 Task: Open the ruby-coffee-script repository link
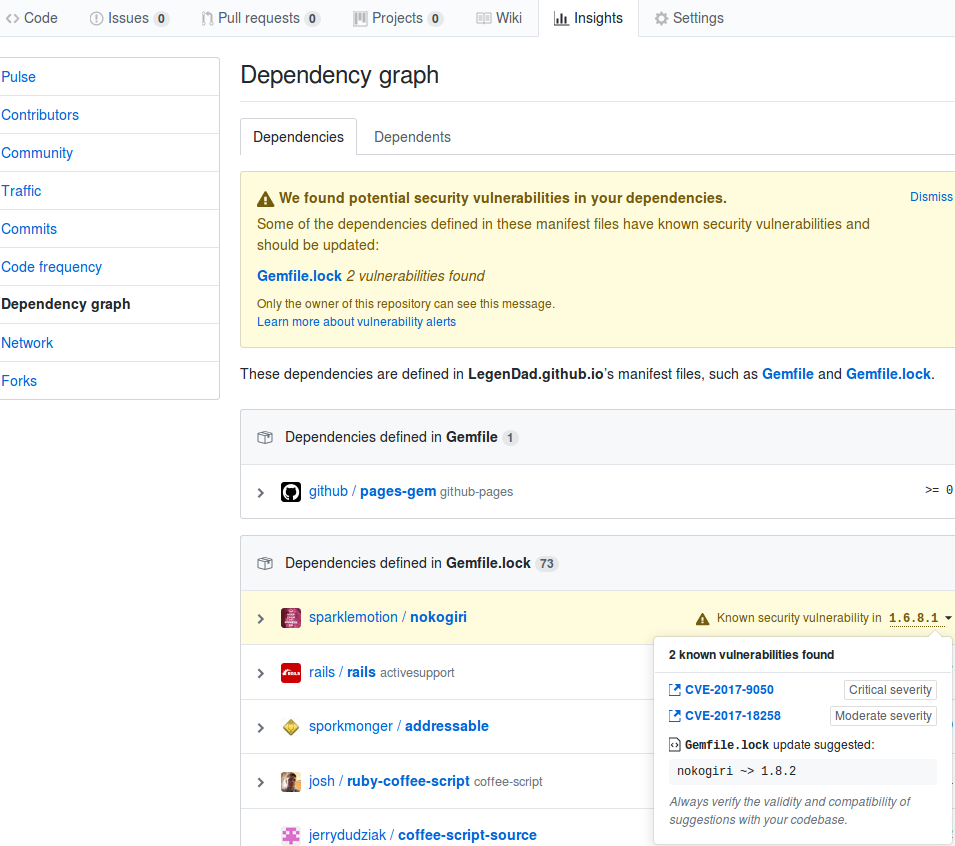coord(408,781)
